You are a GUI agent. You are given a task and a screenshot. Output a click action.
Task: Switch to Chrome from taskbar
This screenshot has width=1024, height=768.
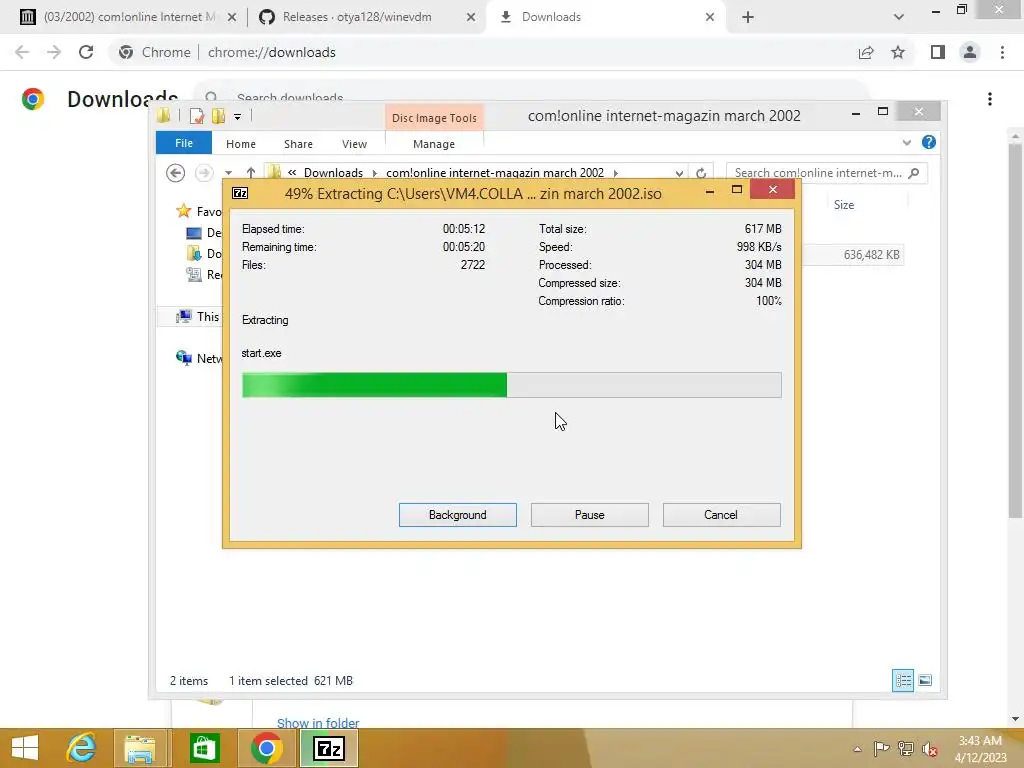(x=266, y=748)
